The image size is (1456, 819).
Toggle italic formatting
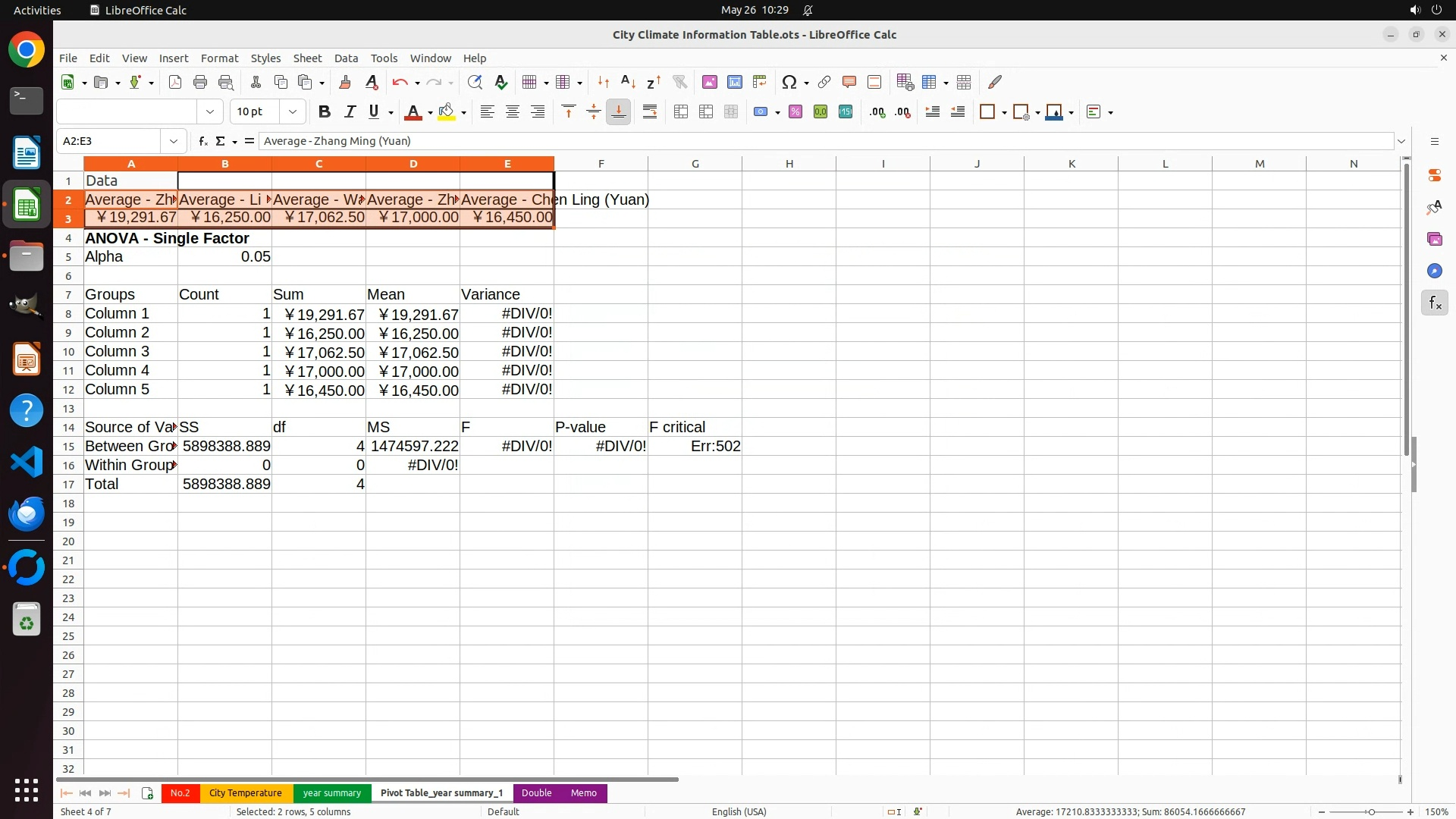click(x=350, y=112)
